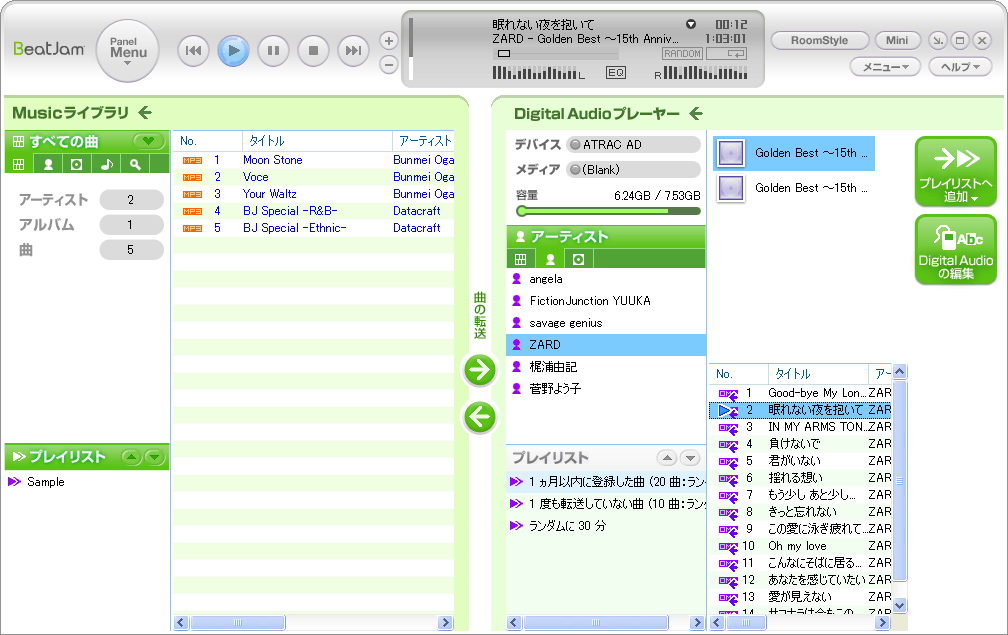This screenshot has height=635, width=1008.
Task: Start playback with the Play button
Action: tap(233, 51)
